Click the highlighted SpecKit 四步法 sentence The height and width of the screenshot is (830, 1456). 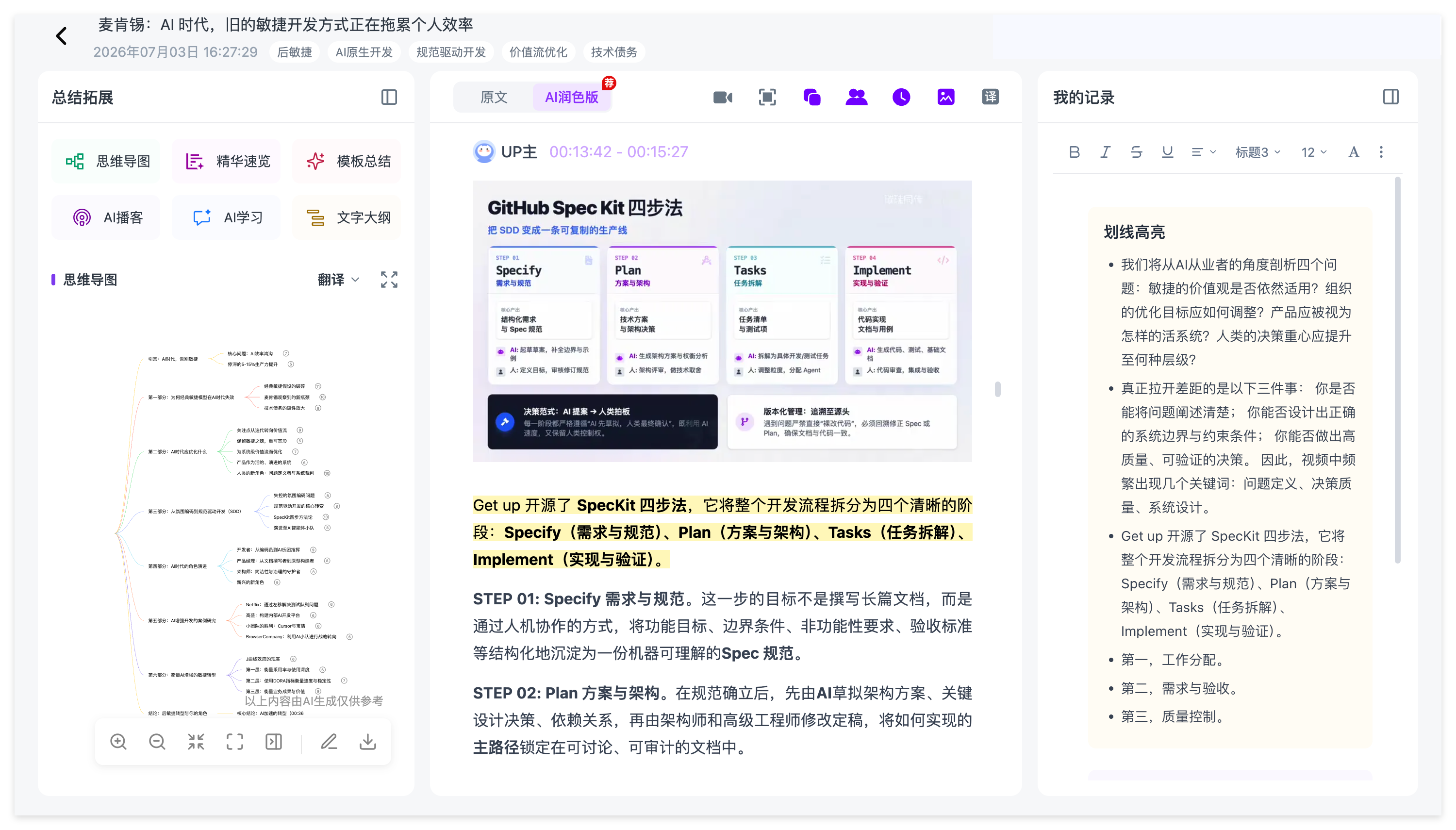[723, 532]
